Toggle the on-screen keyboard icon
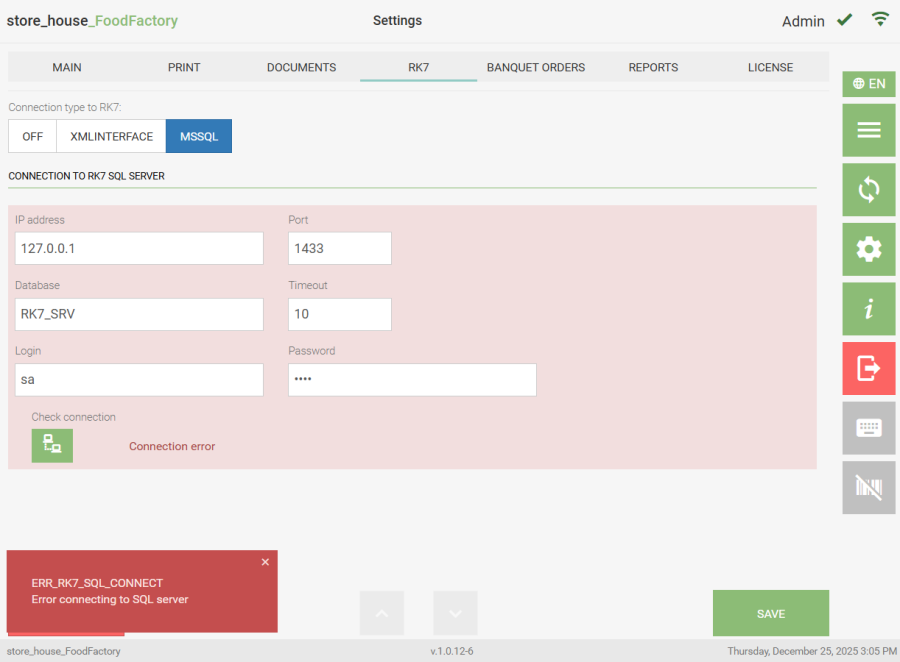 868,428
